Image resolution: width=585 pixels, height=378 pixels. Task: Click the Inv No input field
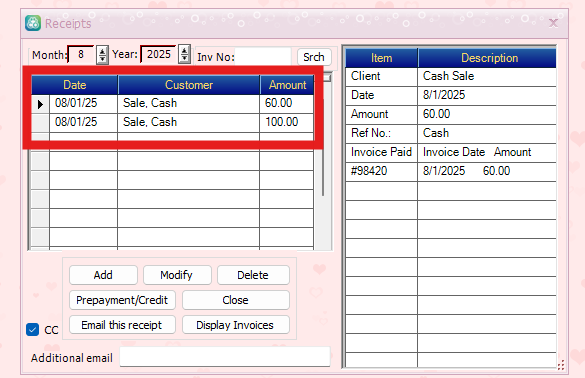point(263,57)
